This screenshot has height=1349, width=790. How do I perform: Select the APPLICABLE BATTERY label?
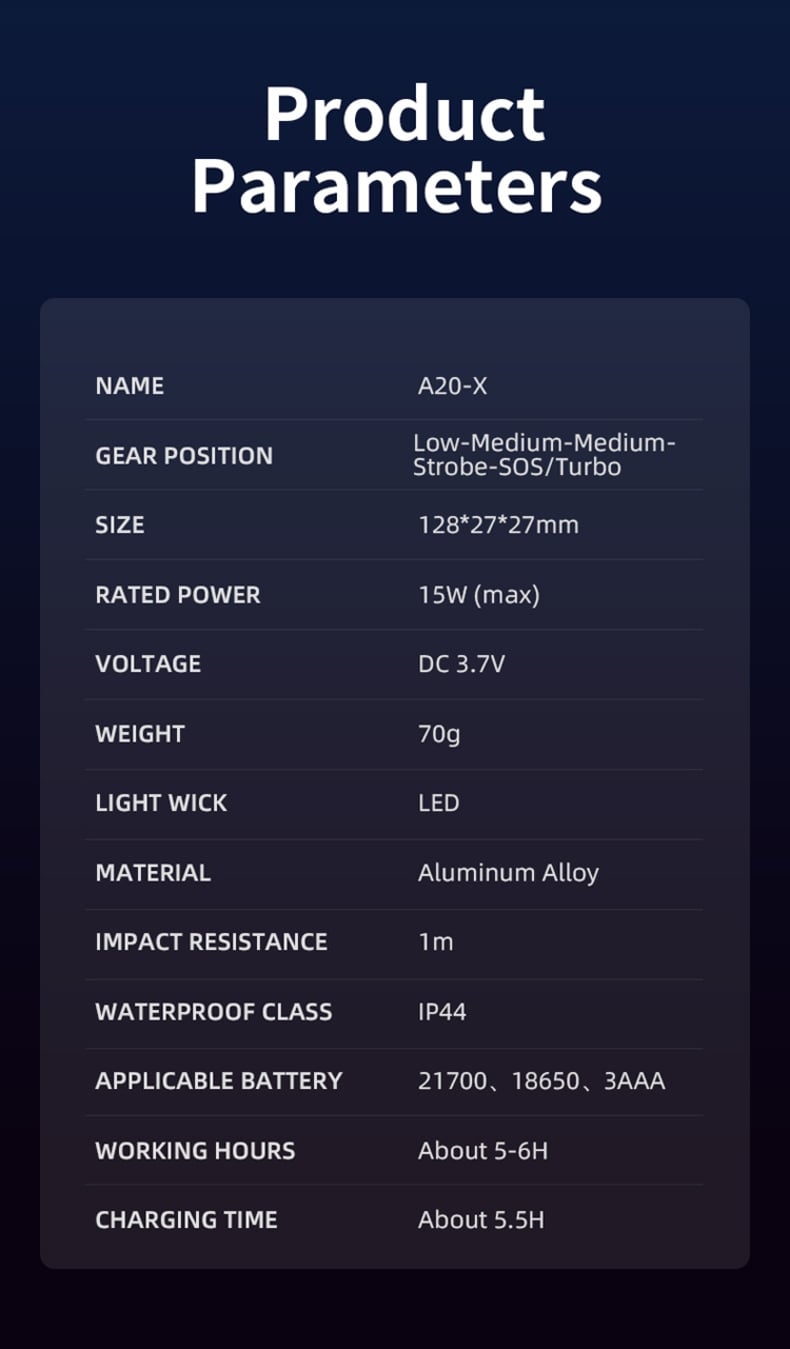(x=218, y=1081)
